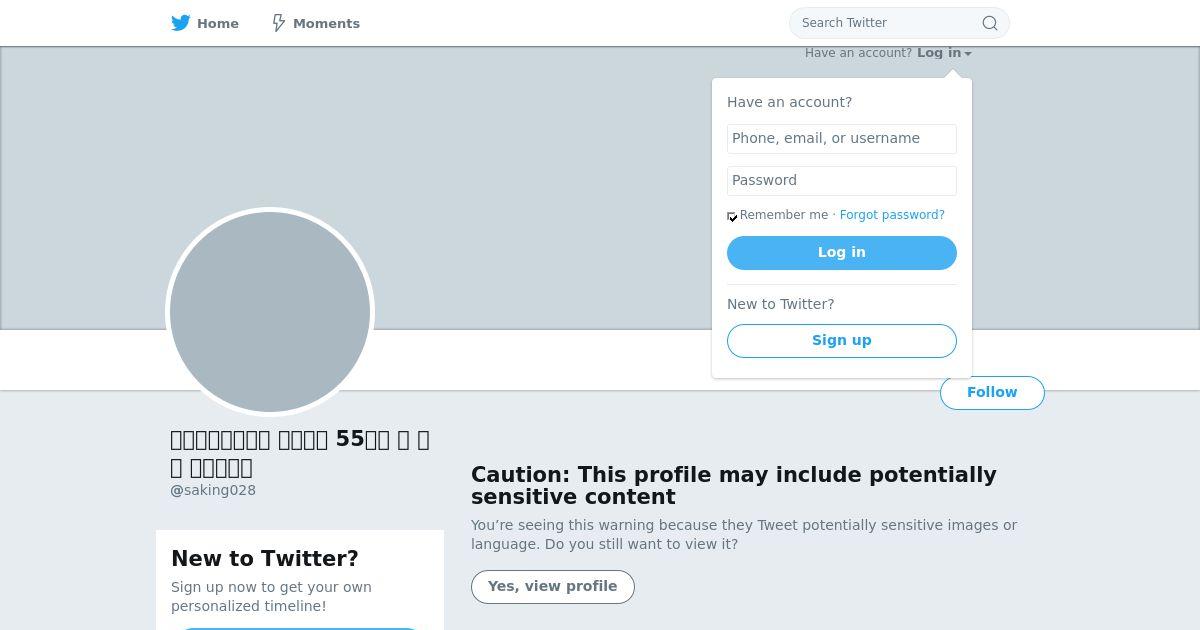Screen dimensions: 1200x630
Task: Focus the Search Twitter box
Action: point(885,23)
